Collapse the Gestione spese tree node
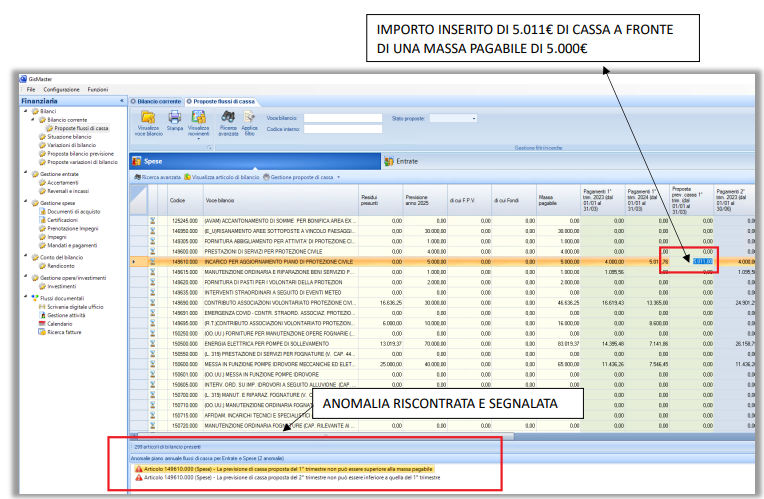764x499 pixels. (x=25, y=202)
